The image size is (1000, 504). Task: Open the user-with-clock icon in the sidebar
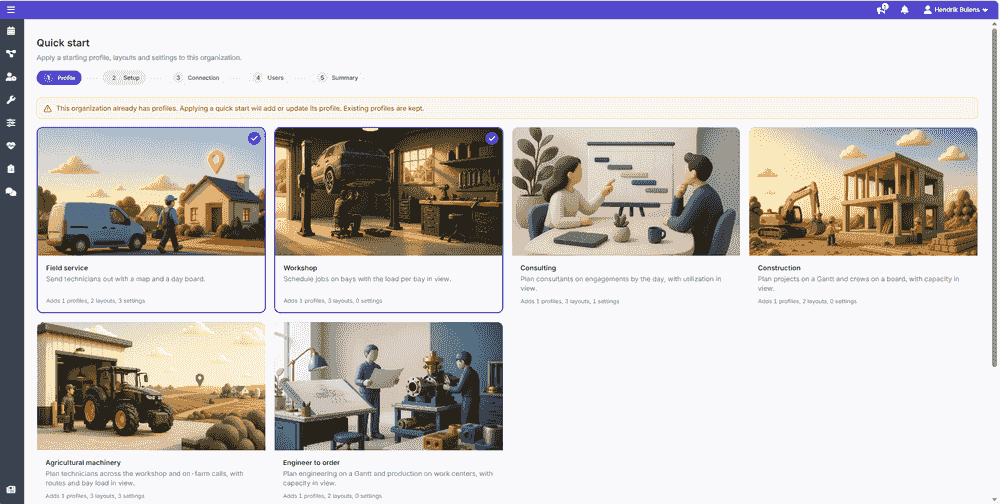point(11,77)
